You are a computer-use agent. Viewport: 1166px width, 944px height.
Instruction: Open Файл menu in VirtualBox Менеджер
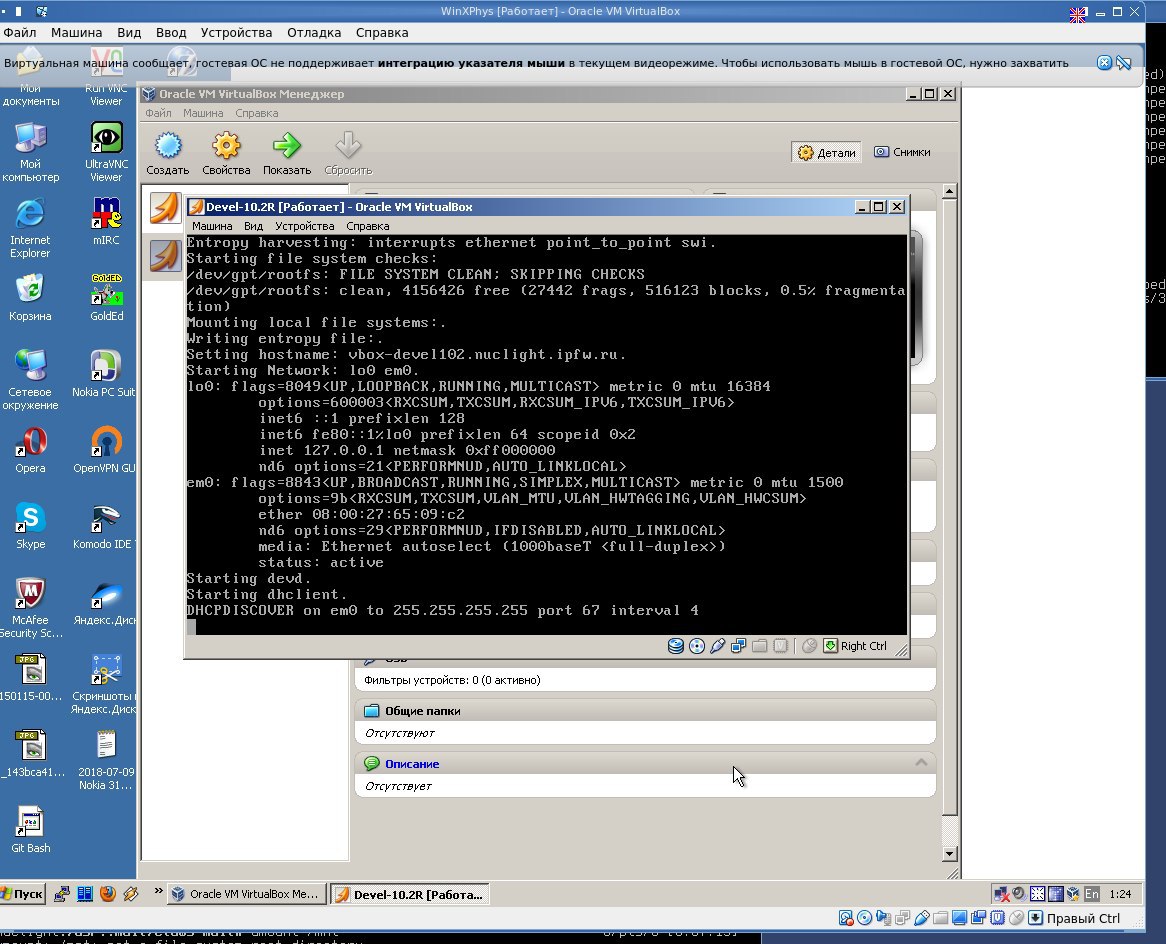158,113
